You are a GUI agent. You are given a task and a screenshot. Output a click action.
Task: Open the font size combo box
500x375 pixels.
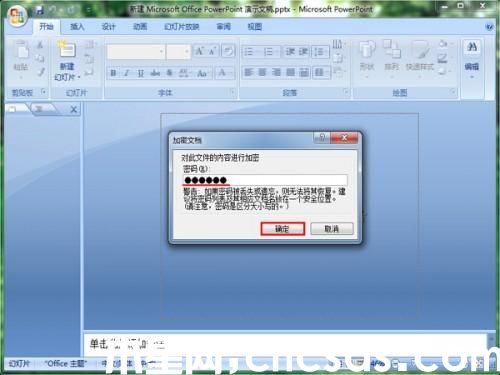point(179,52)
